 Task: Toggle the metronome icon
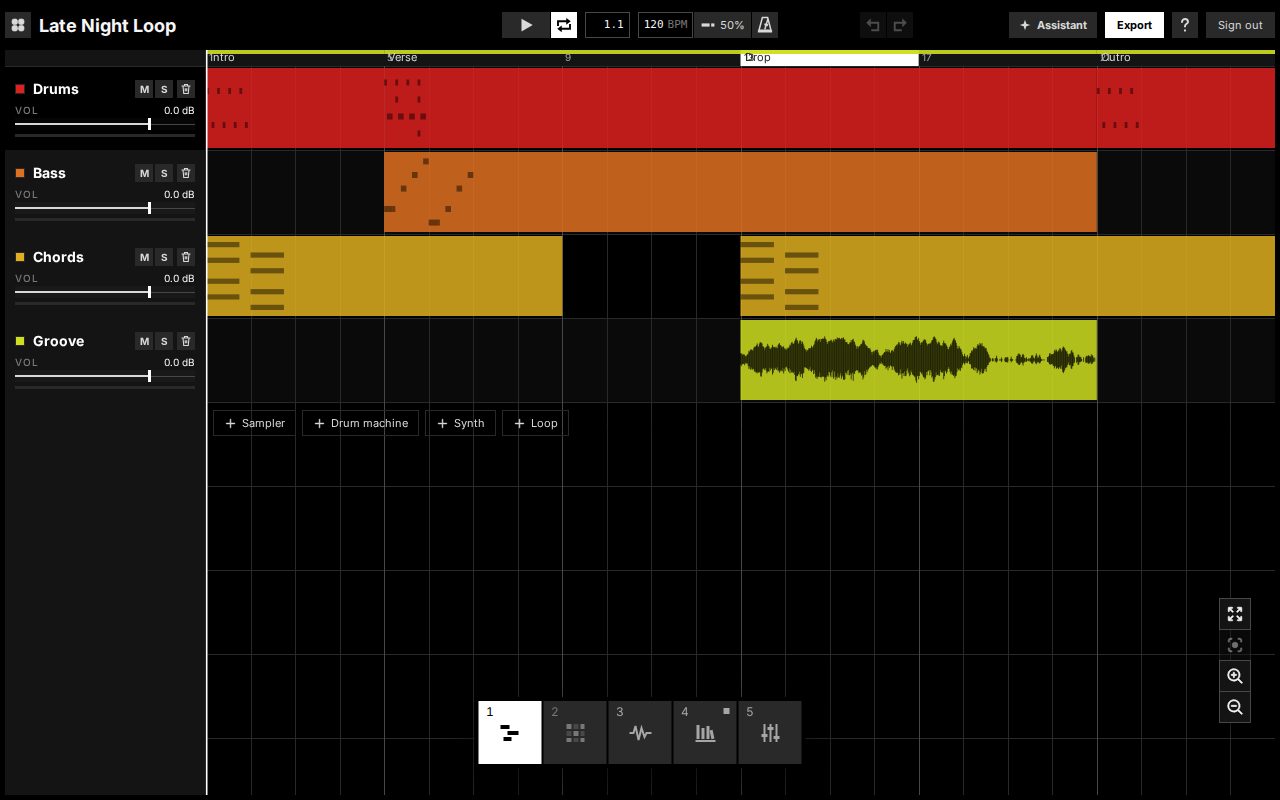pos(764,25)
